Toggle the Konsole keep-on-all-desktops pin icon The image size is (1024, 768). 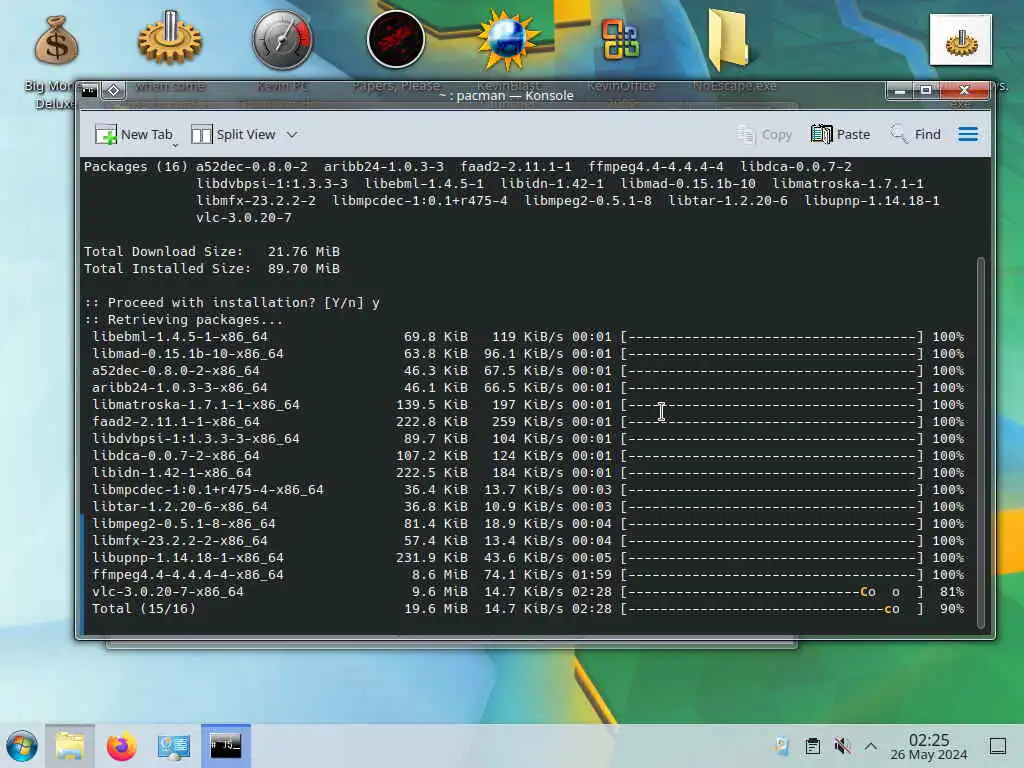[113, 90]
